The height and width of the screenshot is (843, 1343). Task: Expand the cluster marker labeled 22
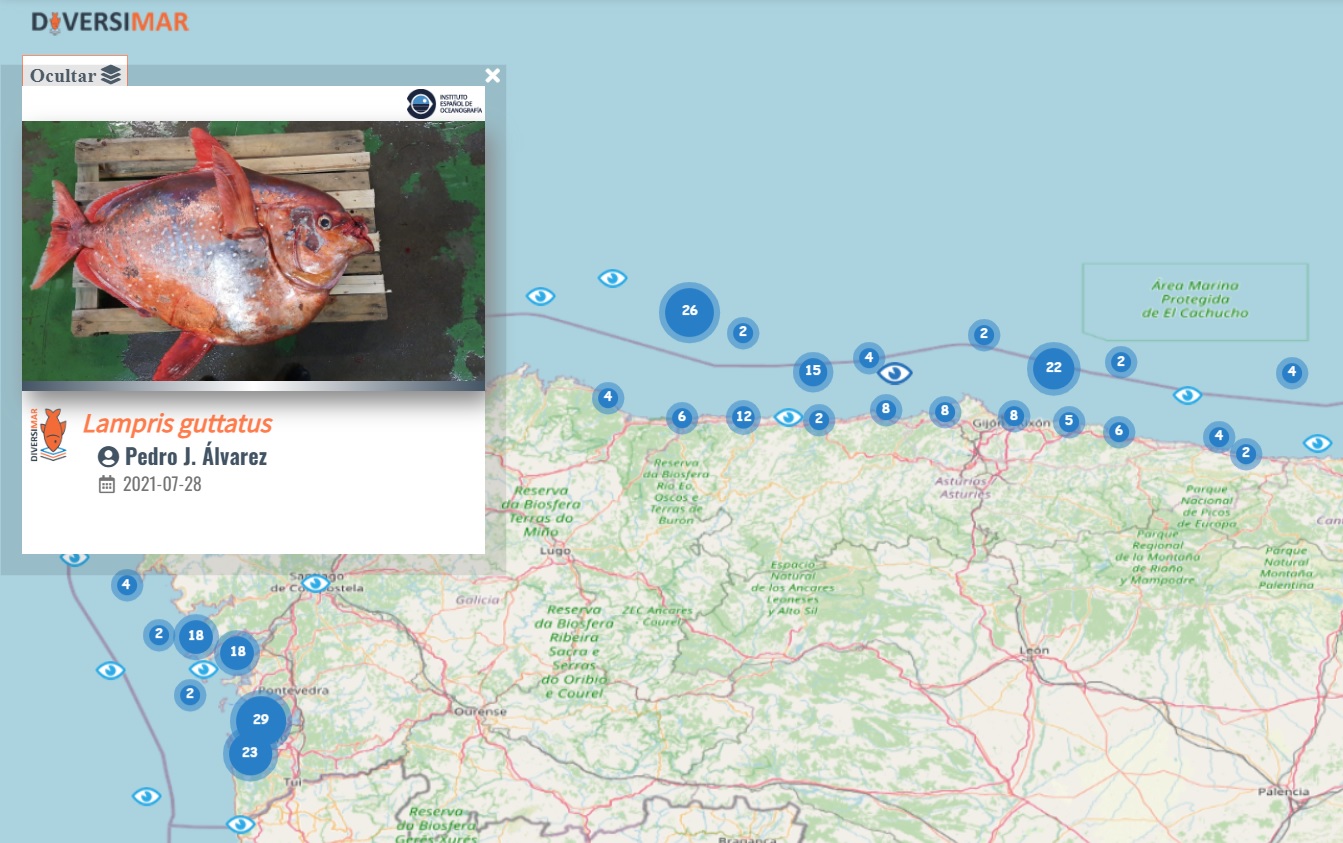click(x=1053, y=368)
